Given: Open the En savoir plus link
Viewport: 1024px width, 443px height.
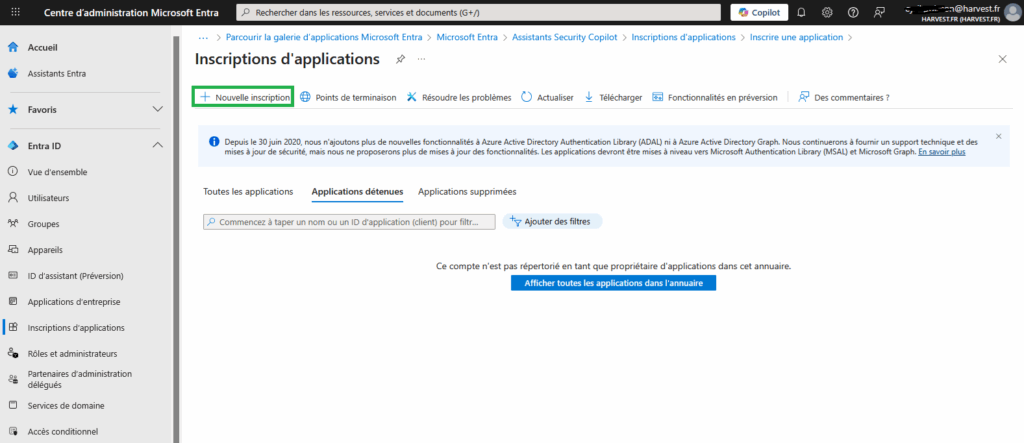Looking at the screenshot, I should (941, 152).
